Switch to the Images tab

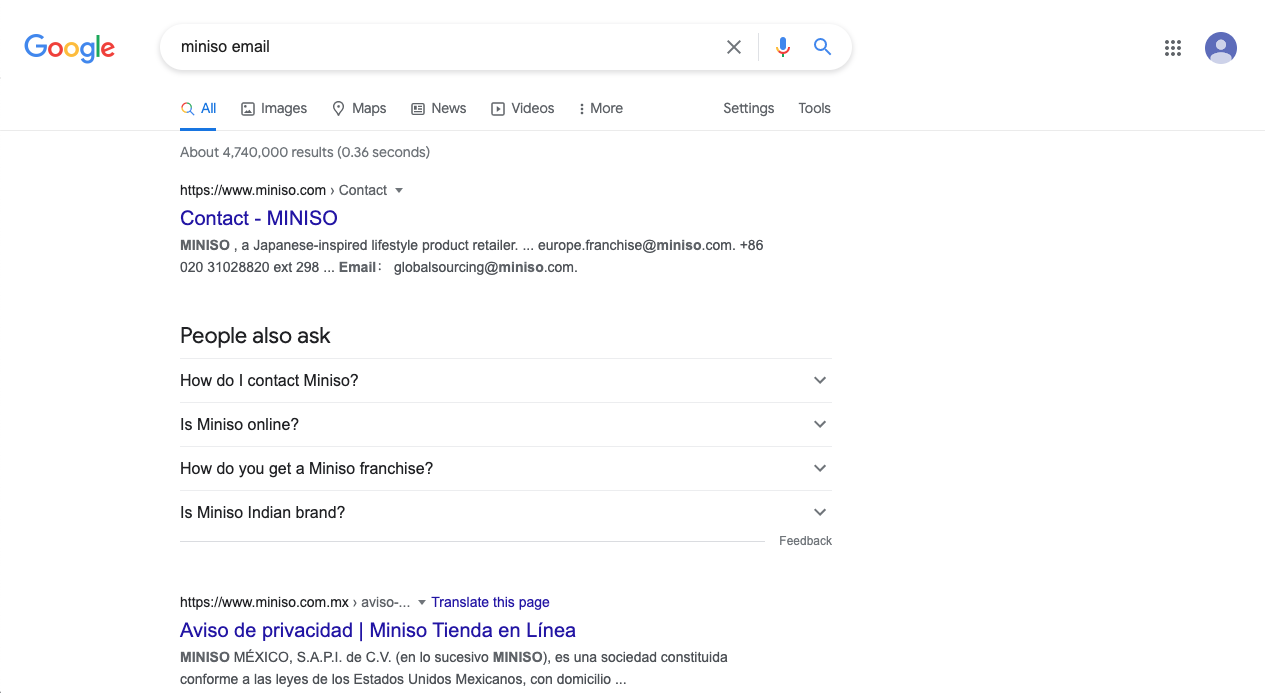pyautogui.click(x=274, y=108)
